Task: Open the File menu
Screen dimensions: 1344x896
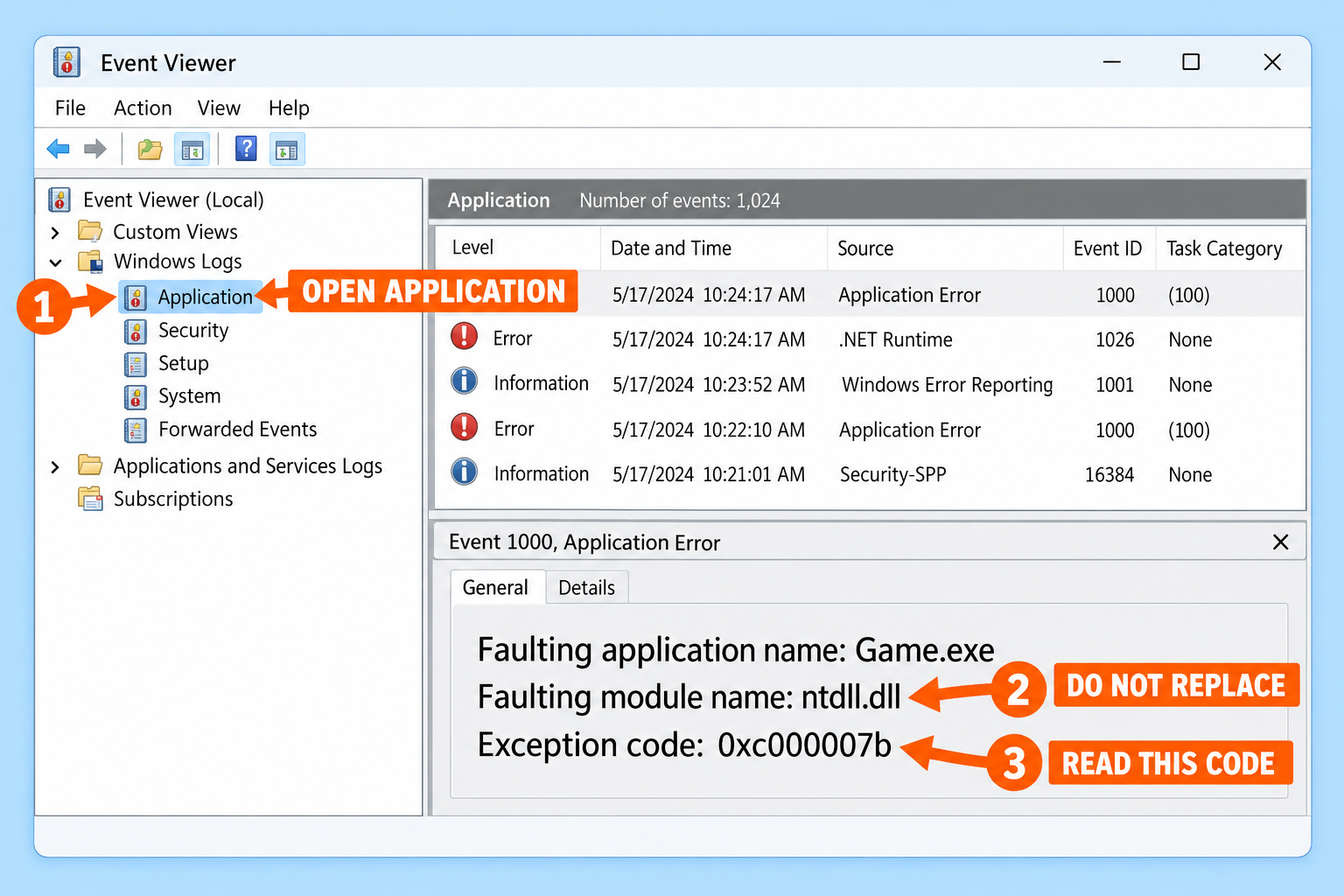Action: 70,108
